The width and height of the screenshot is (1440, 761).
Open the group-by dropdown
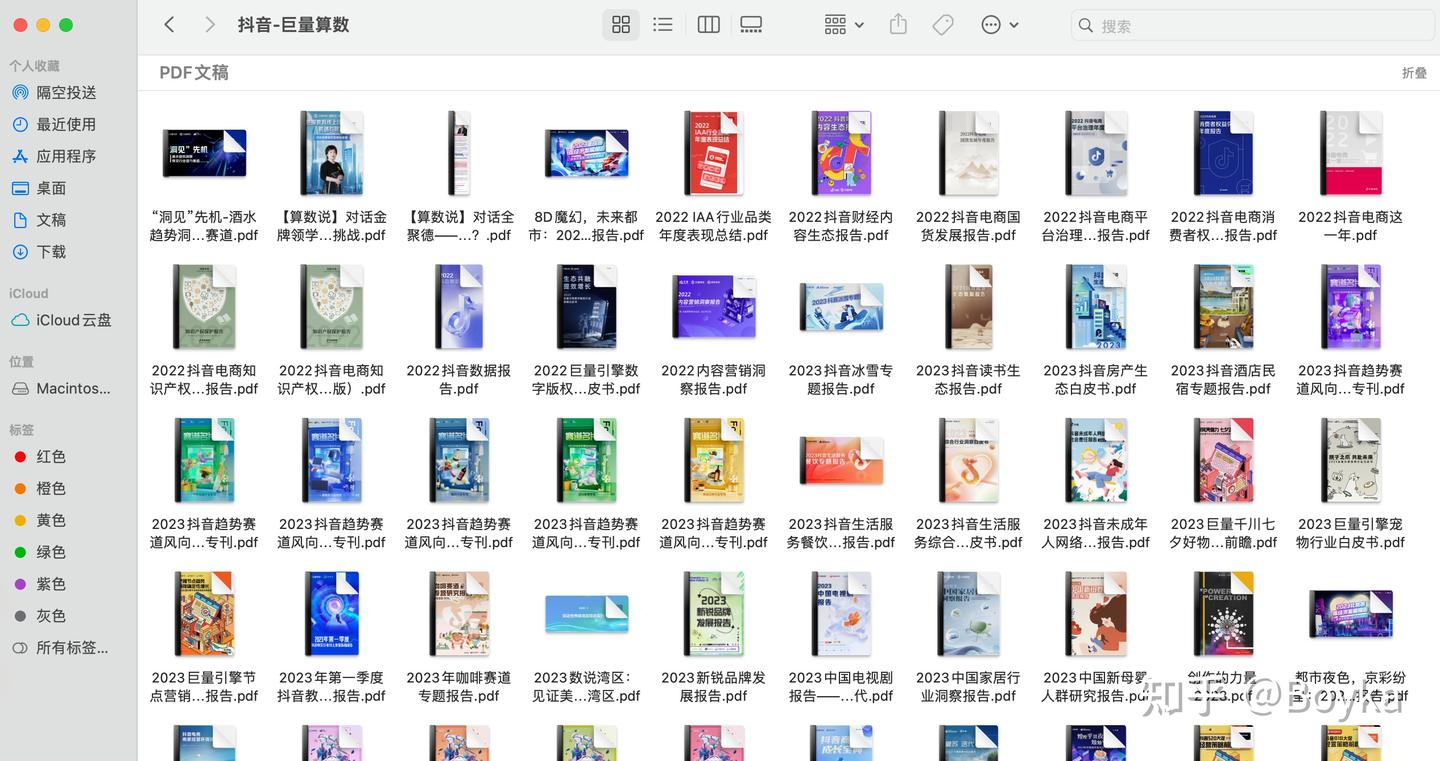pos(844,25)
